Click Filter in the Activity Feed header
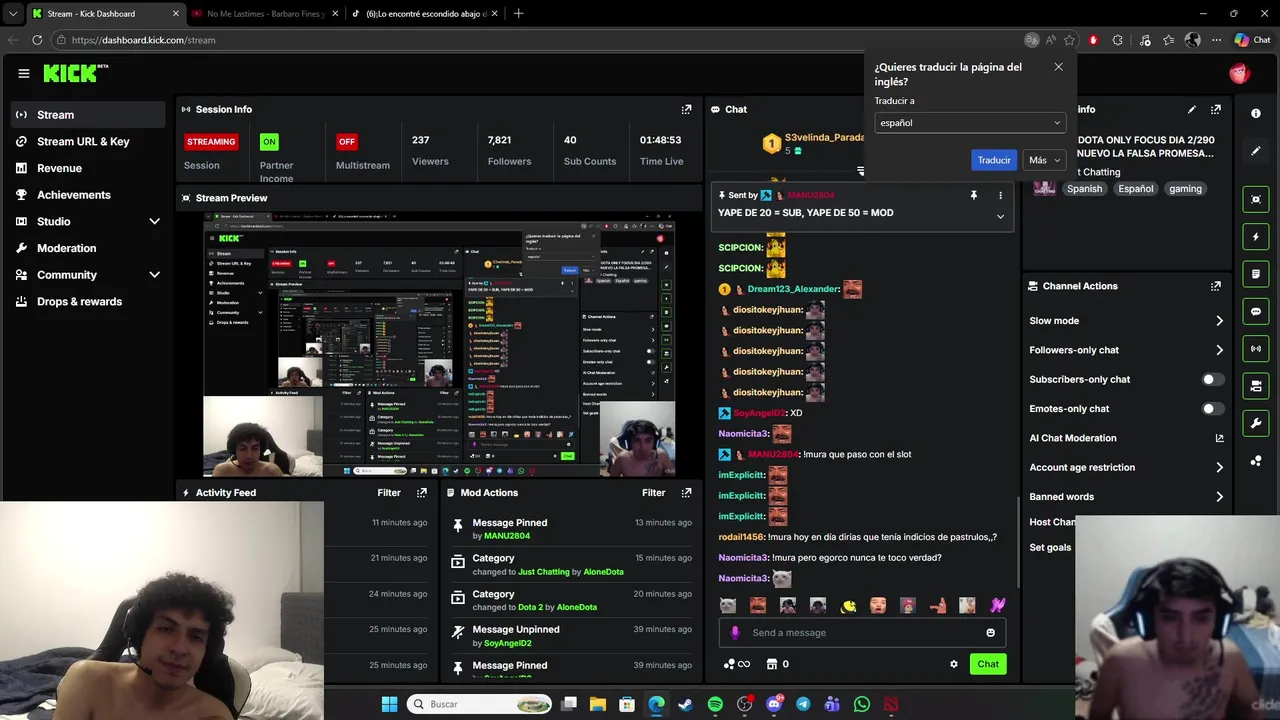The height and width of the screenshot is (720, 1280). point(389,493)
